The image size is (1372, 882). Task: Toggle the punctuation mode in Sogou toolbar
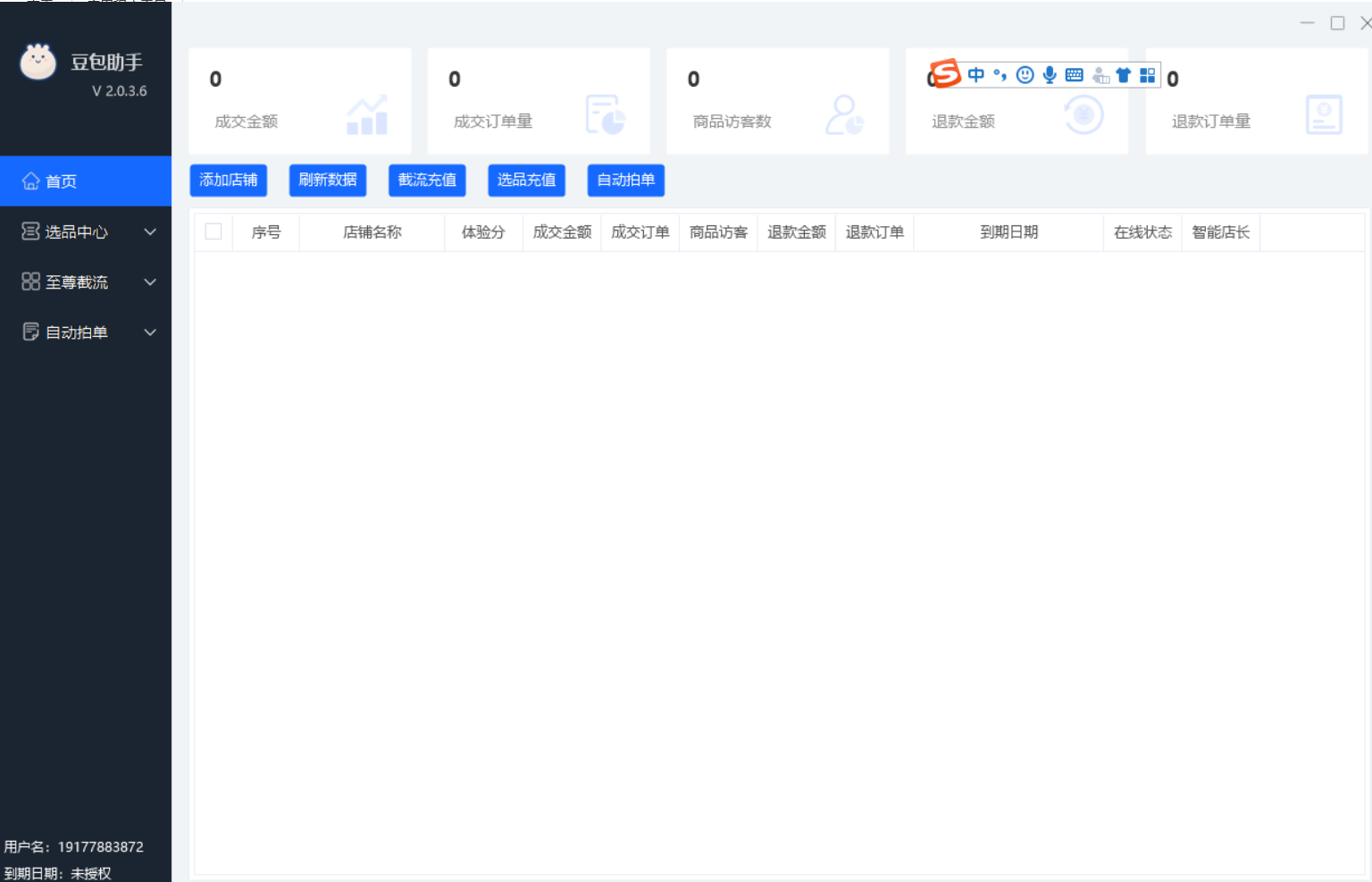1000,75
